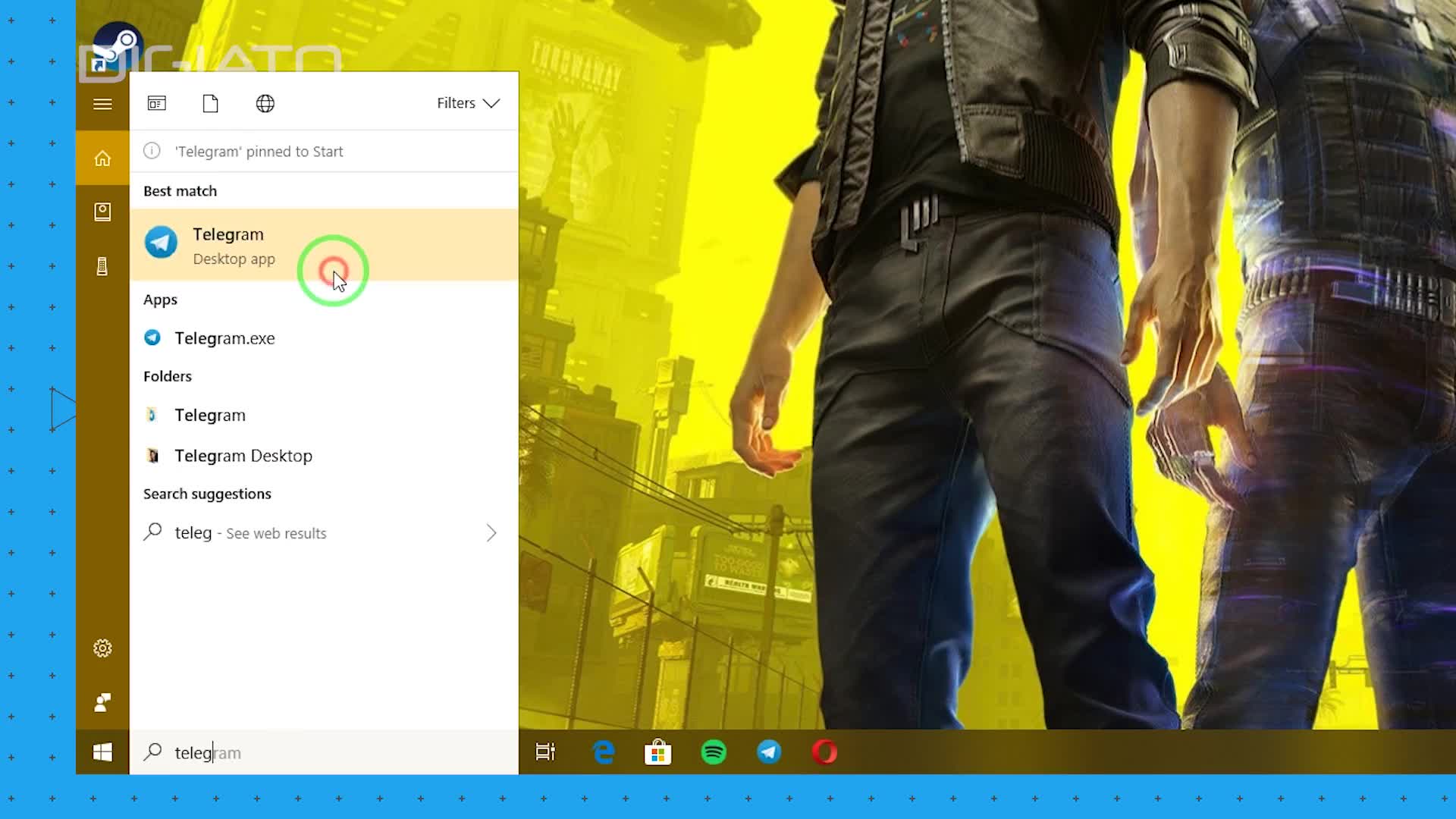Open the Telegram folder result
Screen dimensions: 1456x819
[210, 415]
